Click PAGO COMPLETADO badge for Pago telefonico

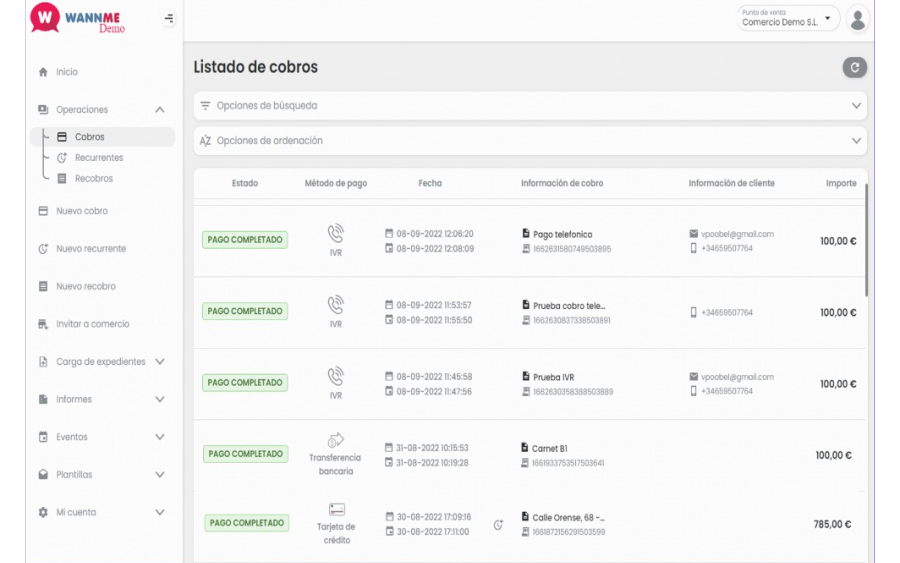(x=245, y=240)
